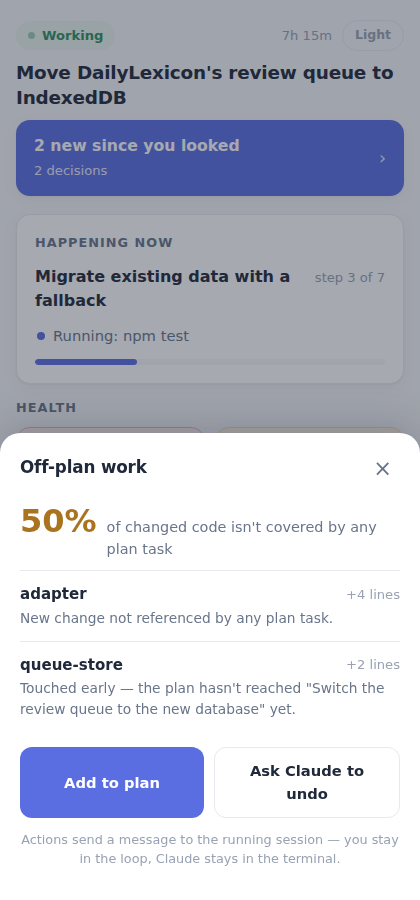The height and width of the screenshot is (900, 420).
Task: Click the Health section header
Action: [46, 408]
